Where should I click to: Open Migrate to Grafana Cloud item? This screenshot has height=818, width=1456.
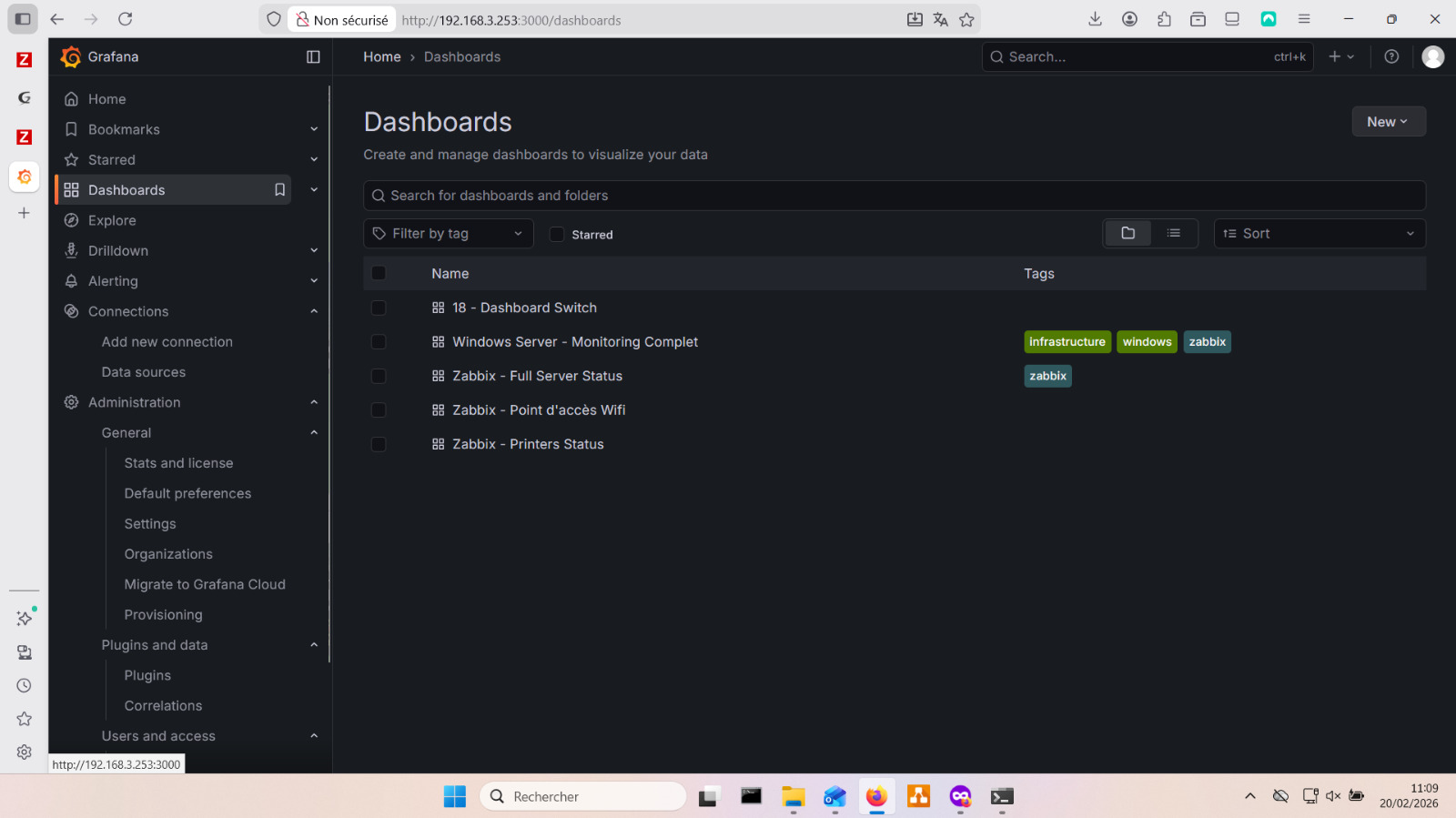click(205, 584)
